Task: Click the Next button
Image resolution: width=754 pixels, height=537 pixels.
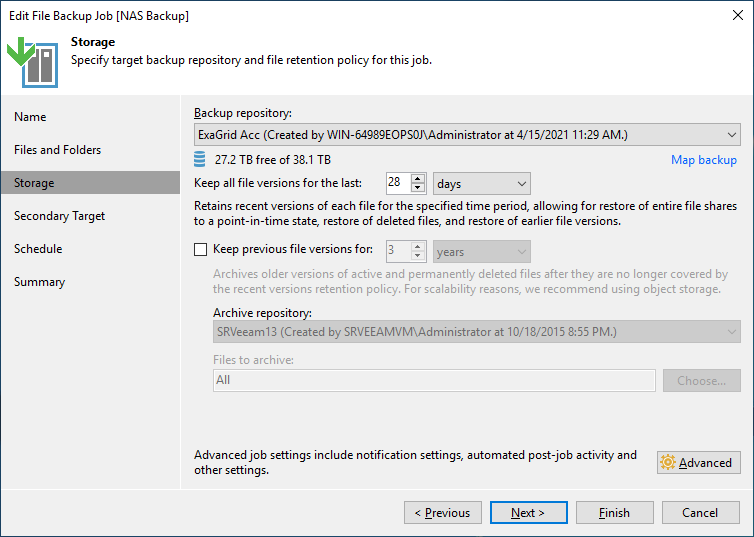Action: 528,512
